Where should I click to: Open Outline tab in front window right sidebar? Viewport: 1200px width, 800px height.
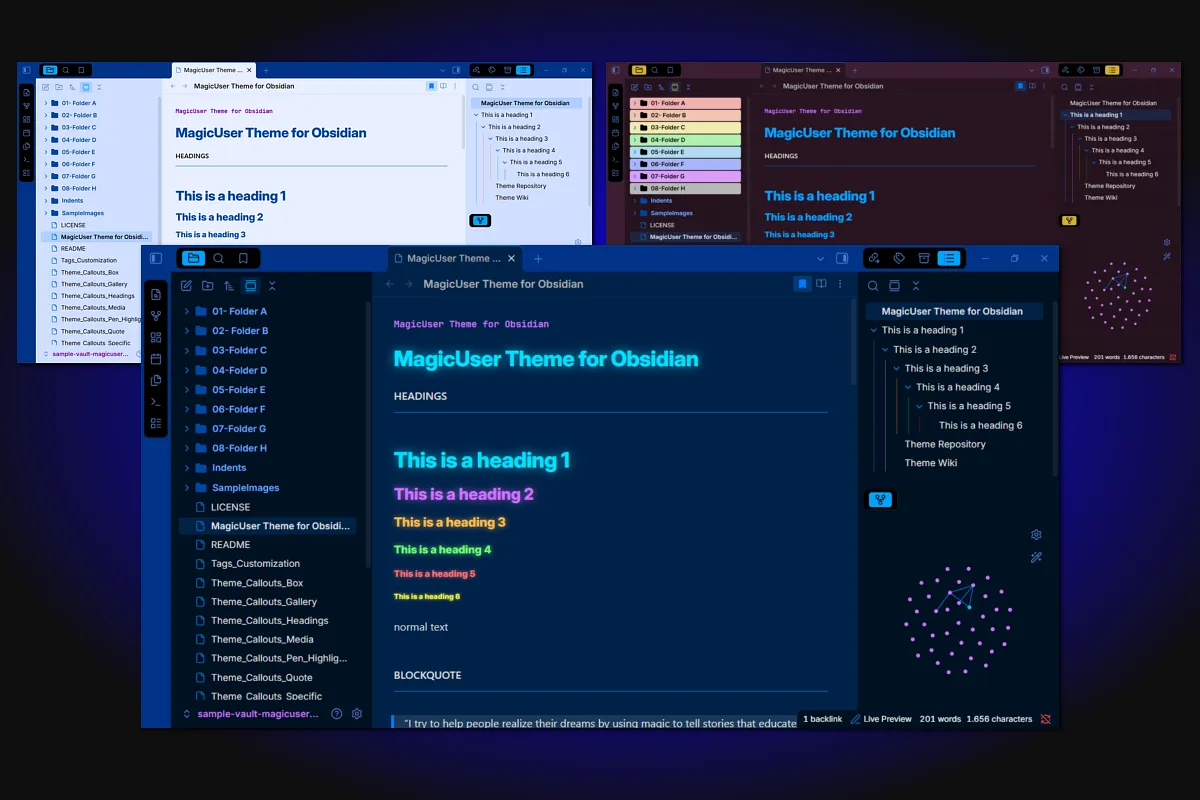tap(949, 258)
